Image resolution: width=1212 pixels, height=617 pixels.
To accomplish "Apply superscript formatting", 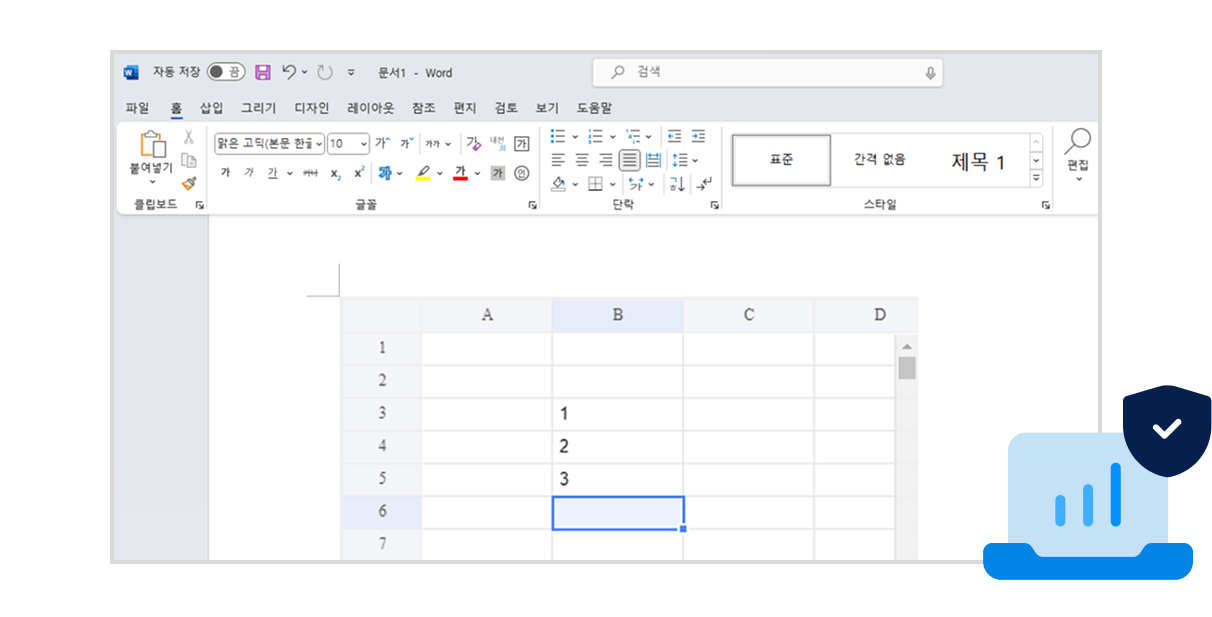I will [359, 171].
